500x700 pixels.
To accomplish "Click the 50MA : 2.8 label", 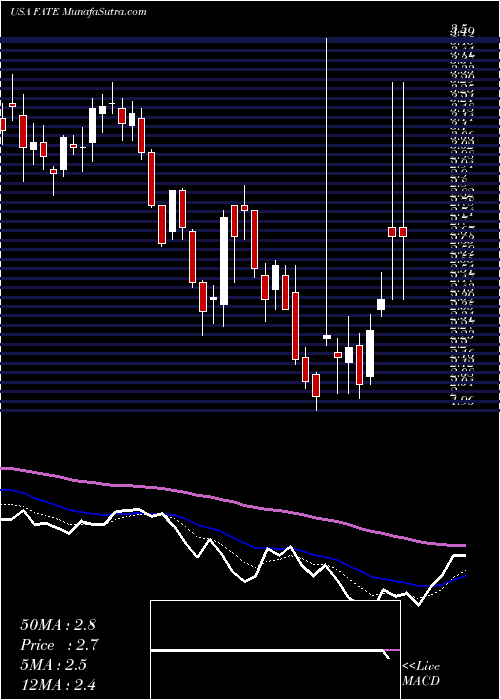I will click(x=58, y=625).
